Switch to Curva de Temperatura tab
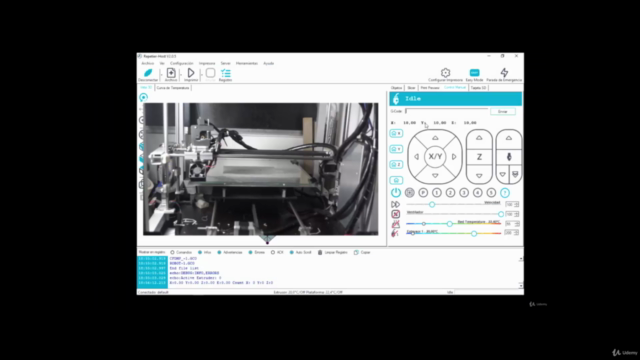 (173, 88)
